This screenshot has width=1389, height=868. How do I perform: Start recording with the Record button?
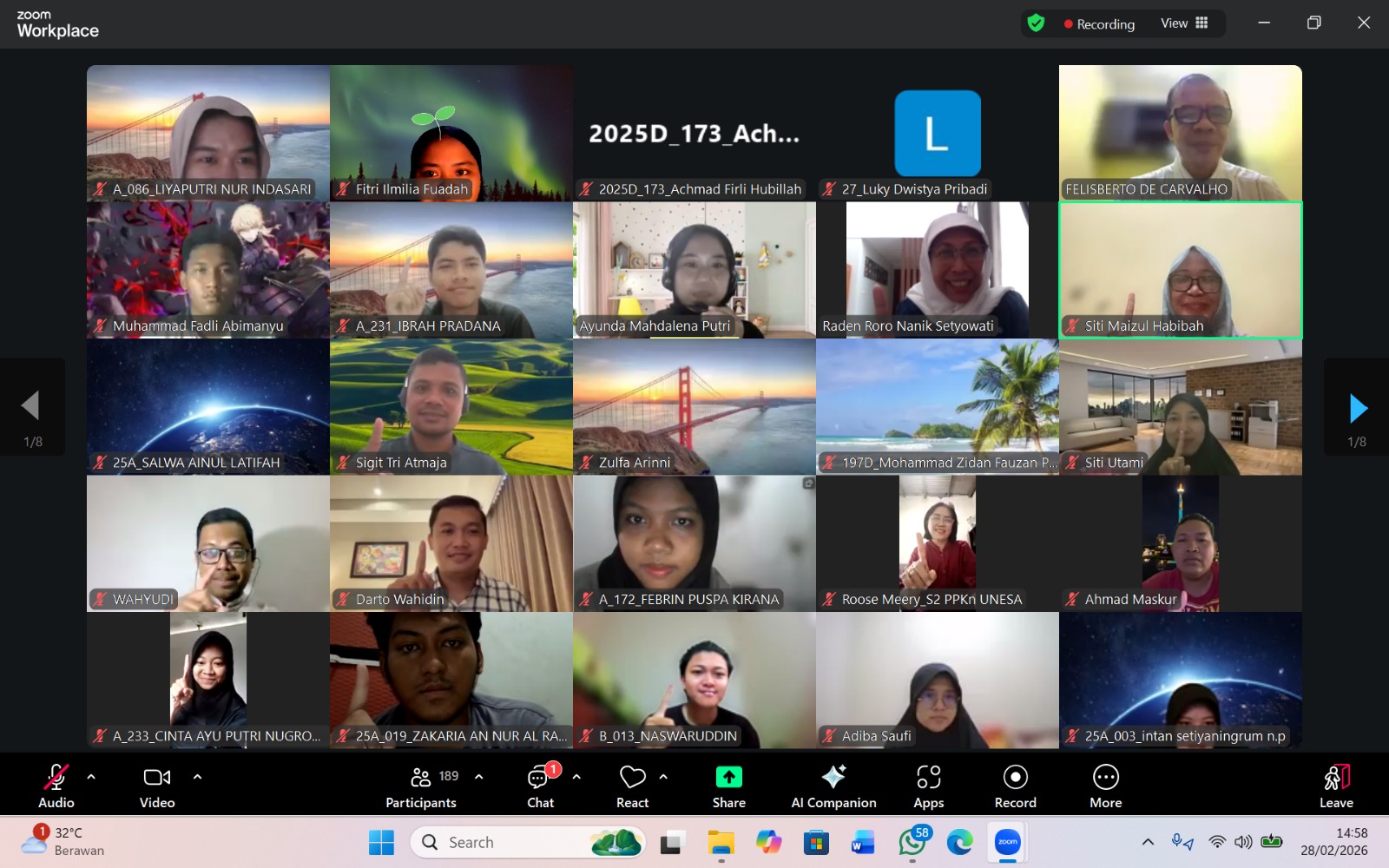coord(1015,786)
